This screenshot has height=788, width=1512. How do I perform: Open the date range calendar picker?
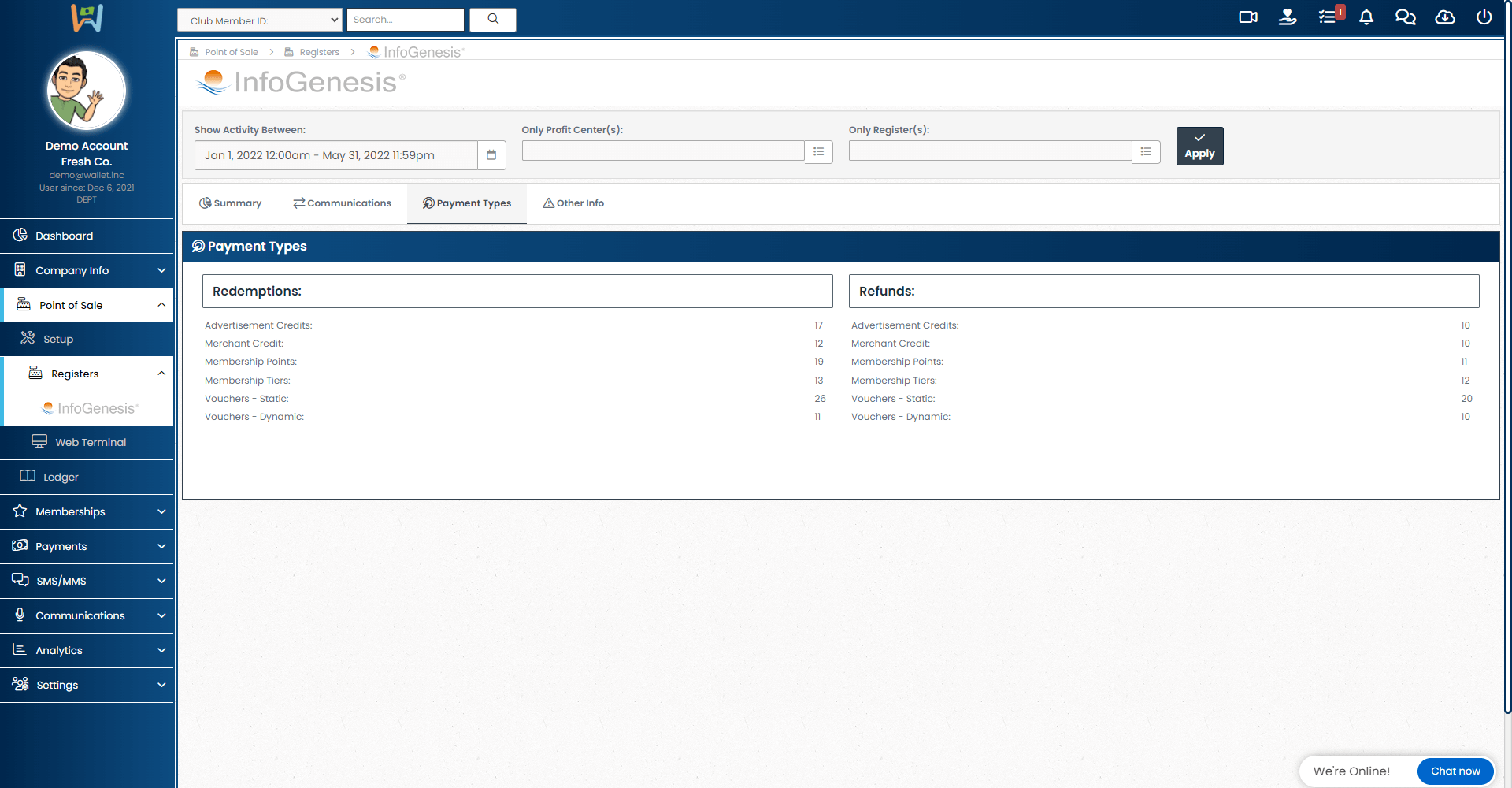pyautogui.click(x=491, y=155)
